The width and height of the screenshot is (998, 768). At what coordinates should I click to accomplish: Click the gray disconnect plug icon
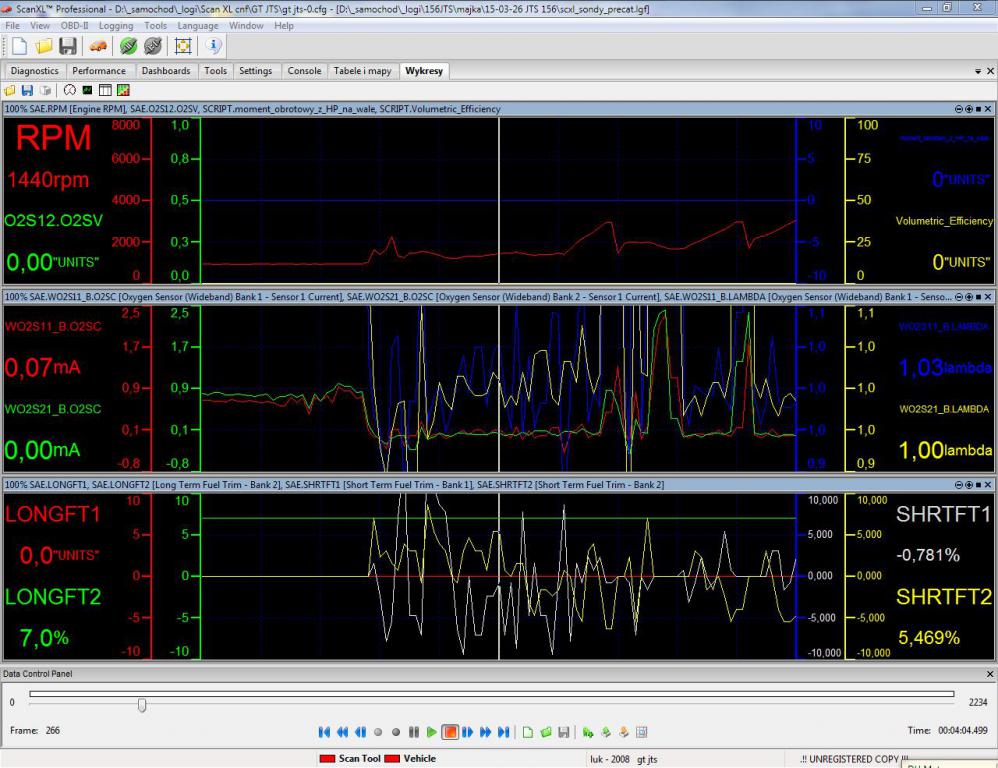coord(153,46)
